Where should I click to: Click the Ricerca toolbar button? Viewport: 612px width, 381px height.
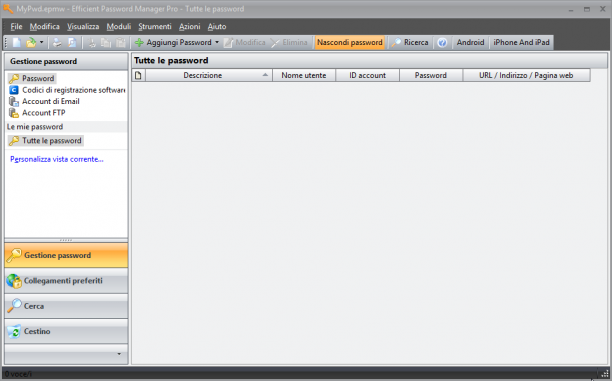point(410,43)
